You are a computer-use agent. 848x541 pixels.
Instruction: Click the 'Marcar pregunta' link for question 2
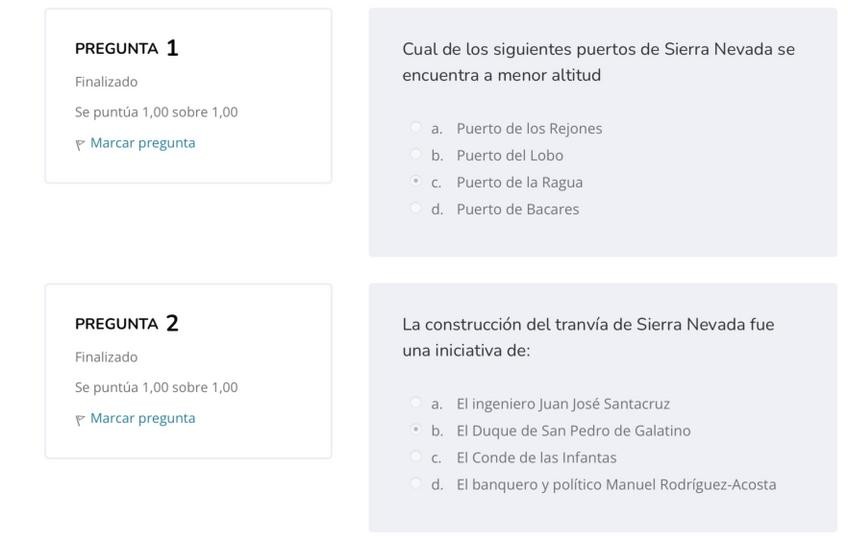click(x=143, y=418)
